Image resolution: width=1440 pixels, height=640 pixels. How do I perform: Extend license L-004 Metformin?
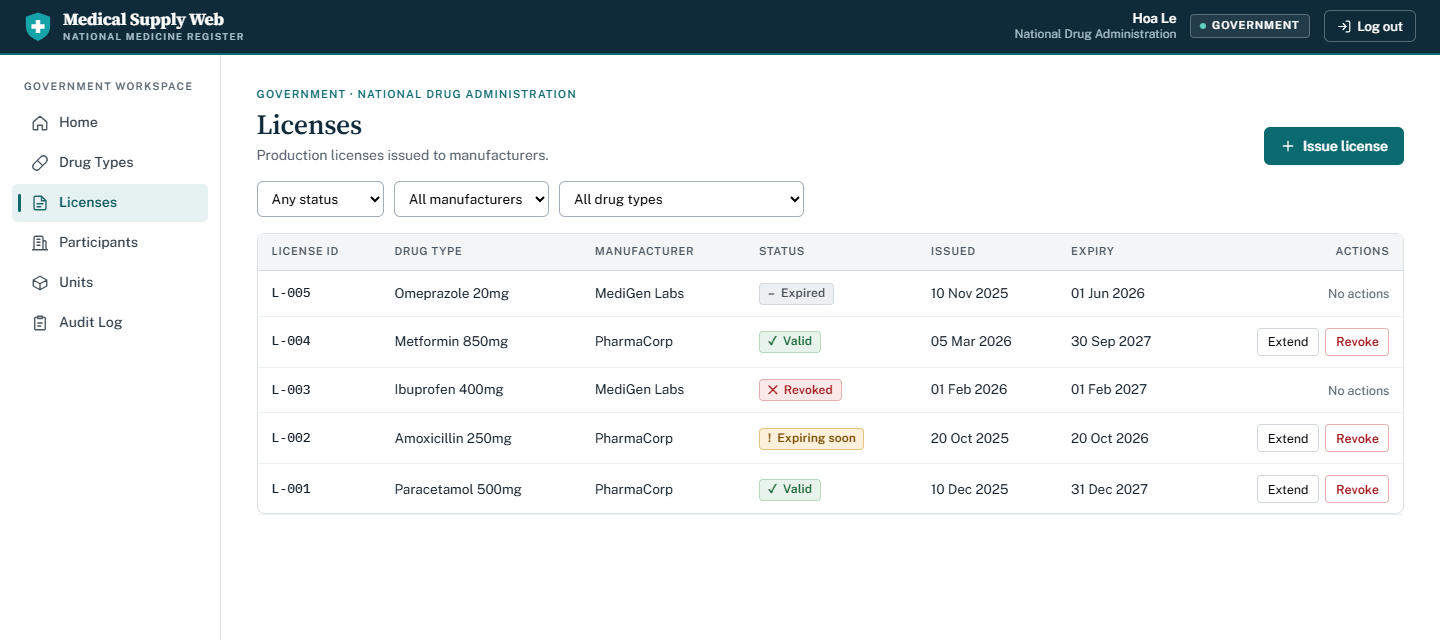[1287, 342]
